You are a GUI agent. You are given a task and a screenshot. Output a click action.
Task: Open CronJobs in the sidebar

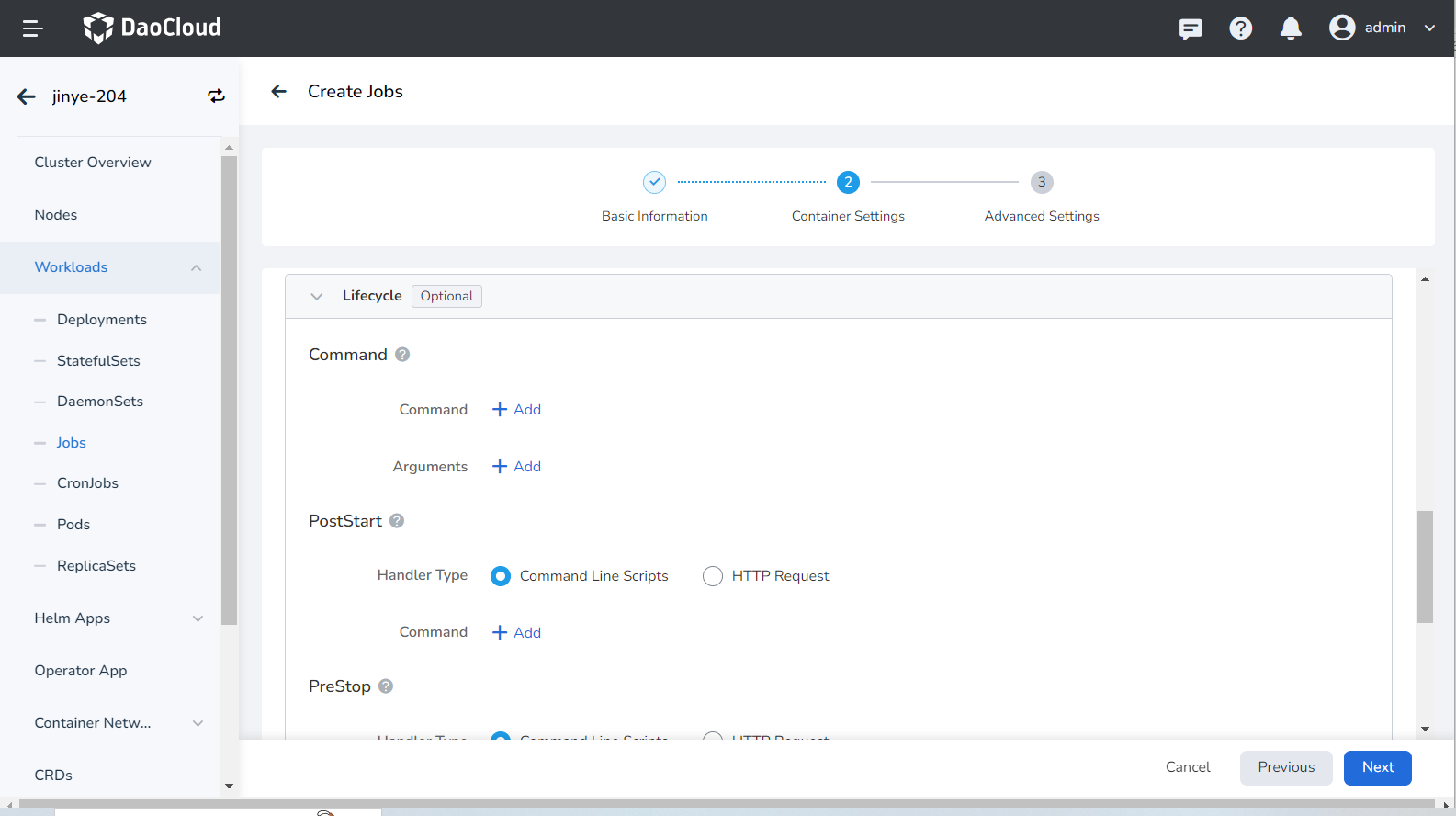pyautogui.click(x=87, y=483)
